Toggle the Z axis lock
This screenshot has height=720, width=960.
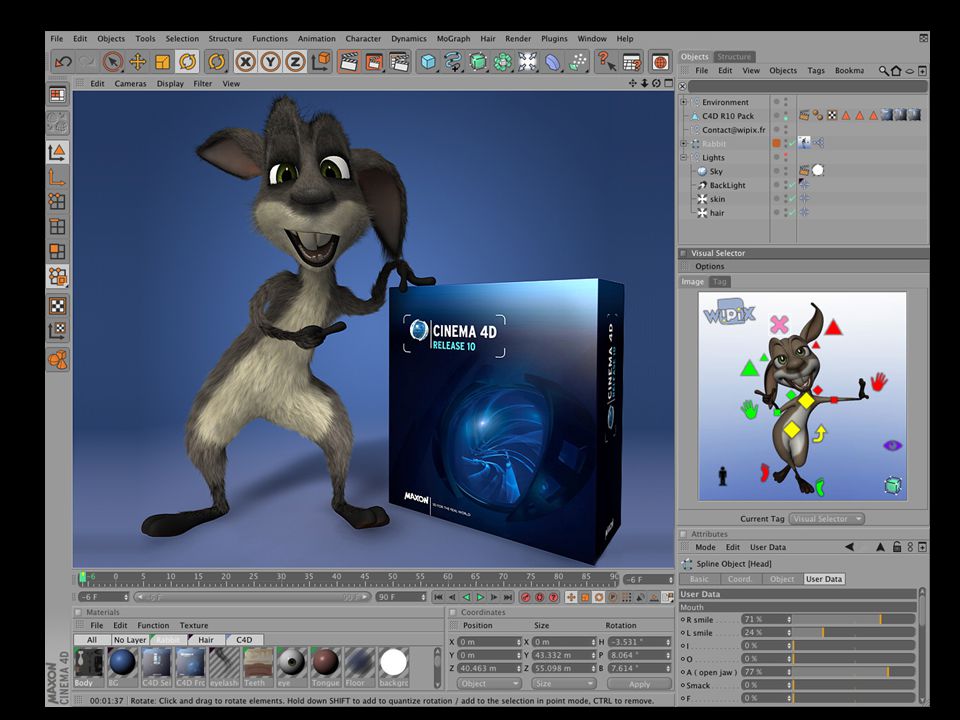point(296,62)
